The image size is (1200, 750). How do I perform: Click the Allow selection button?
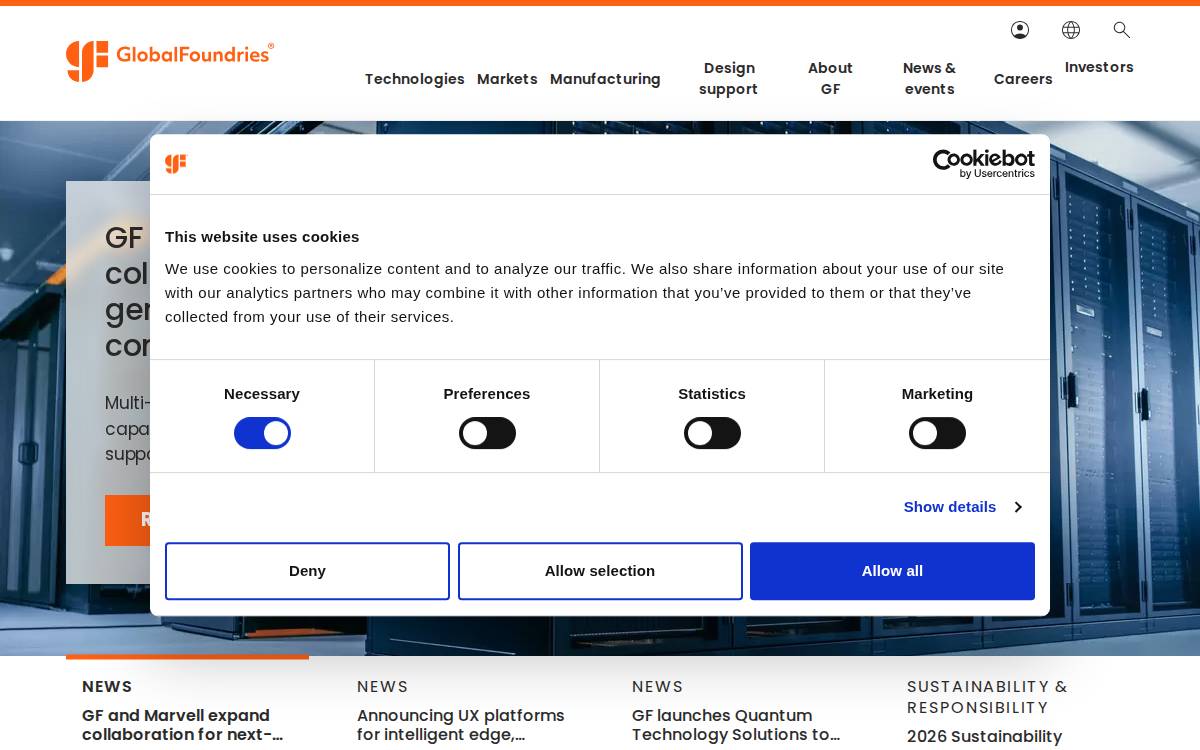[x=600, y=571]
